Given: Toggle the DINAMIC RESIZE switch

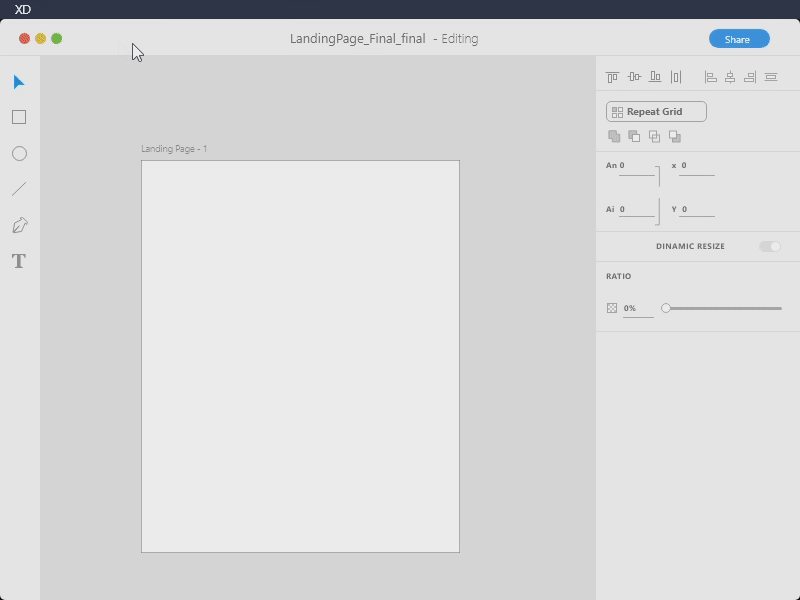Looking at the screenshot, I should click(x=771, y=246).
